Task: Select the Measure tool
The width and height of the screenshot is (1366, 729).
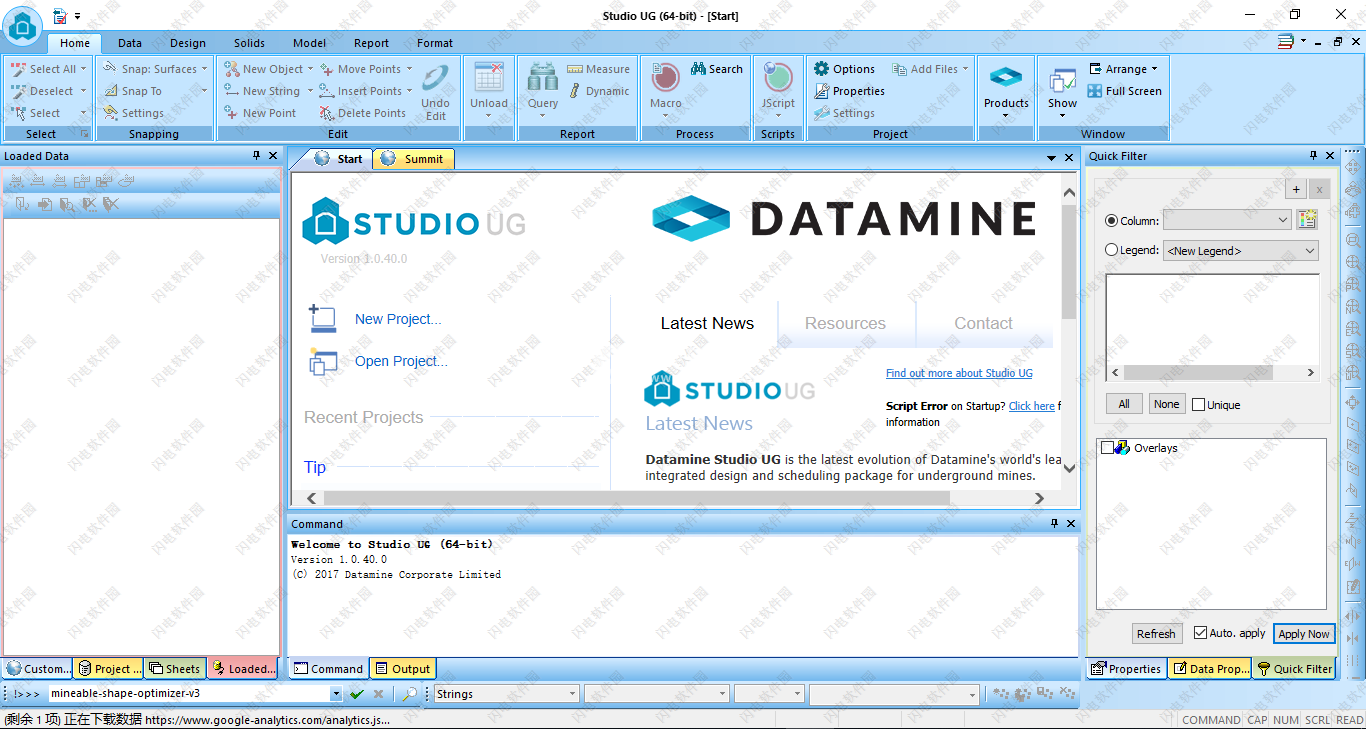Action: [598, 69]
